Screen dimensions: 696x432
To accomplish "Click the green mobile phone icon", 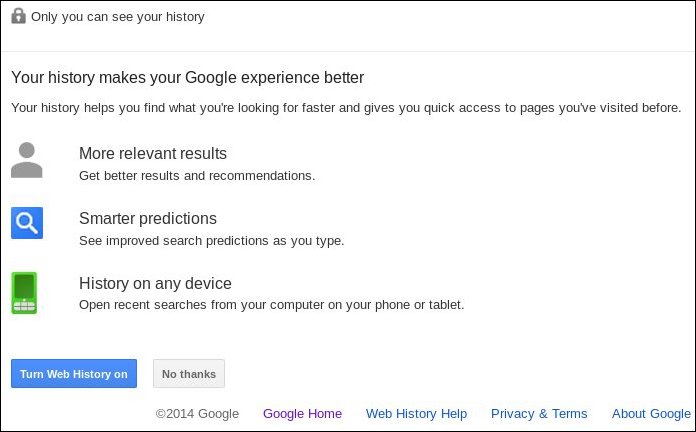I will pyautogui.click(x=24, y=293).
